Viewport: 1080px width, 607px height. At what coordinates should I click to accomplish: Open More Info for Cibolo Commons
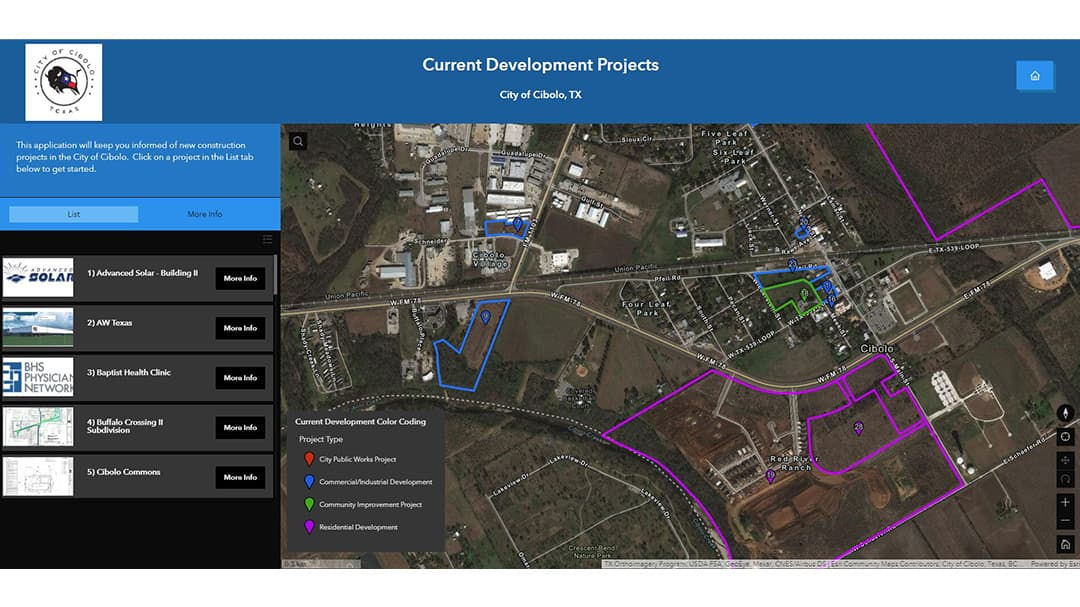point(240,477)
